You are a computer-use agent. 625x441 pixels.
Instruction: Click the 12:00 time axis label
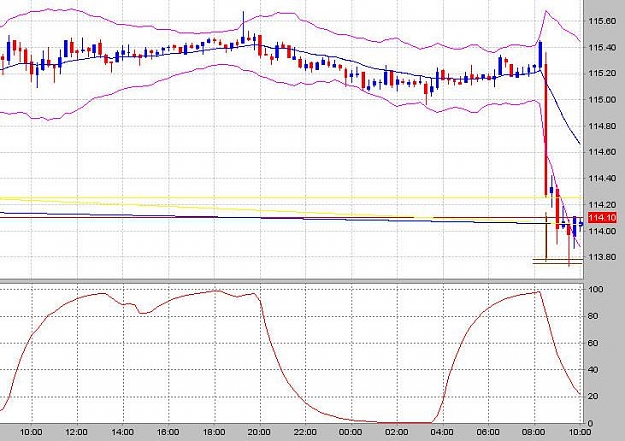(77, 432)
